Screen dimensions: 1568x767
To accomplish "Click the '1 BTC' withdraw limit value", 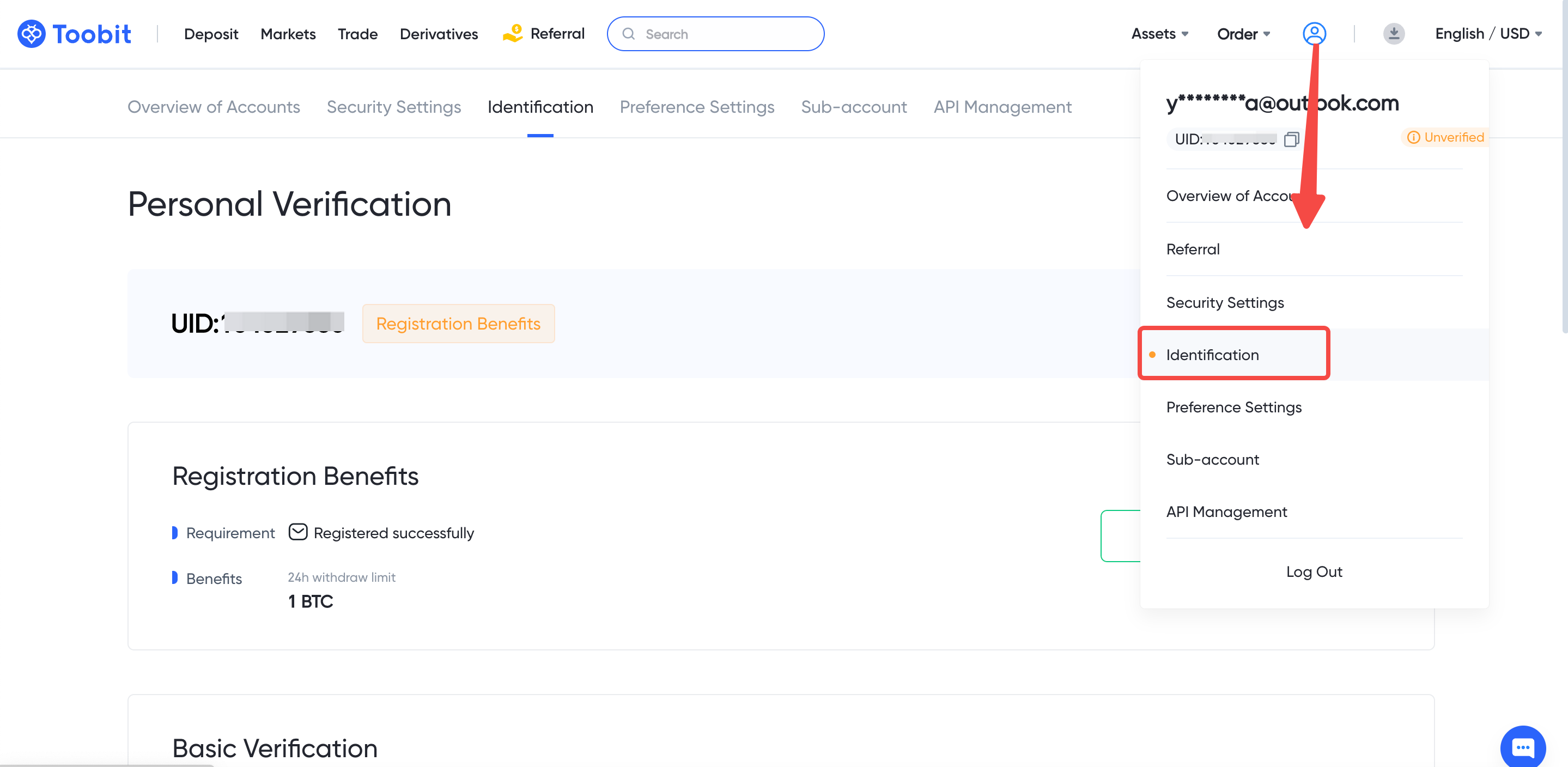I will [311, 602].
